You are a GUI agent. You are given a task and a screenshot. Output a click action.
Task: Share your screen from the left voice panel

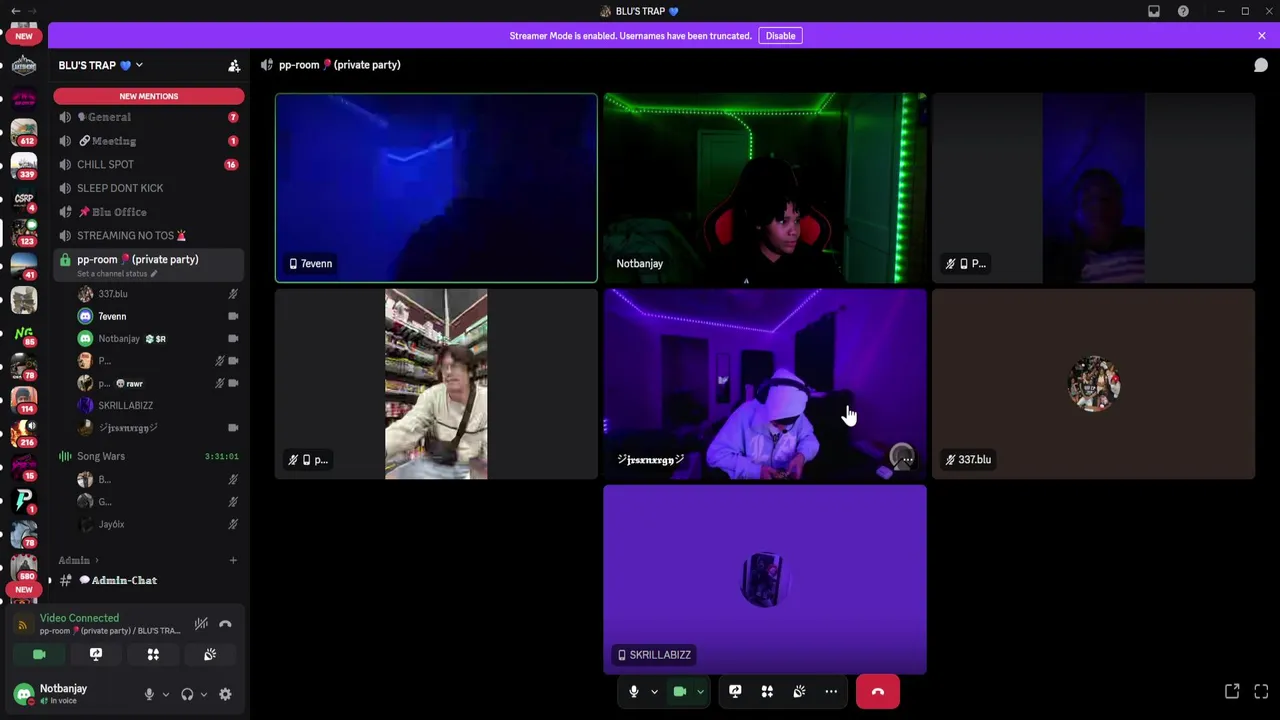tap(96, 654)
